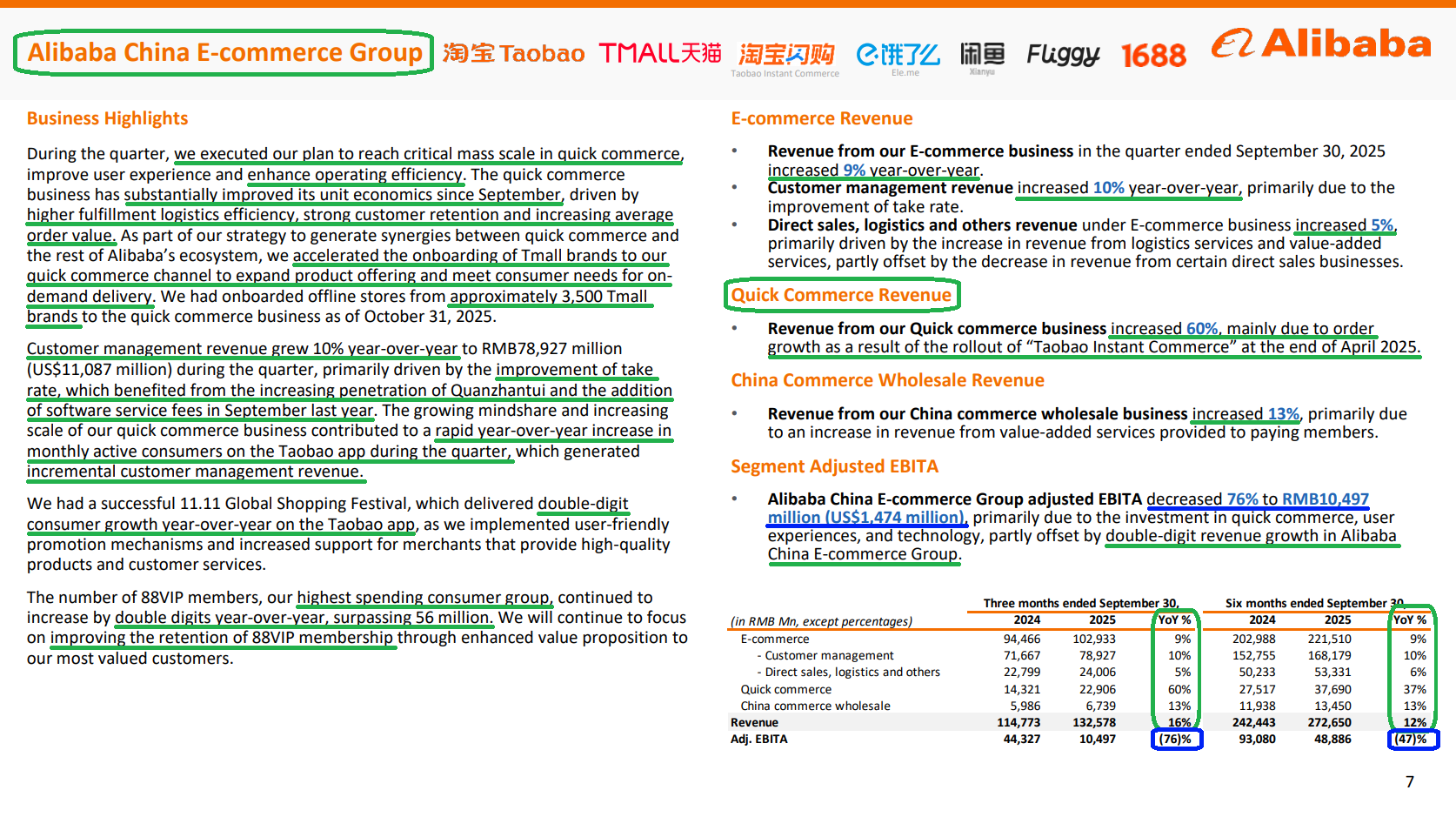Click the circled Quick Commerce Revenue heading
The image size is (1456, 817).
[x=841, y=295]
